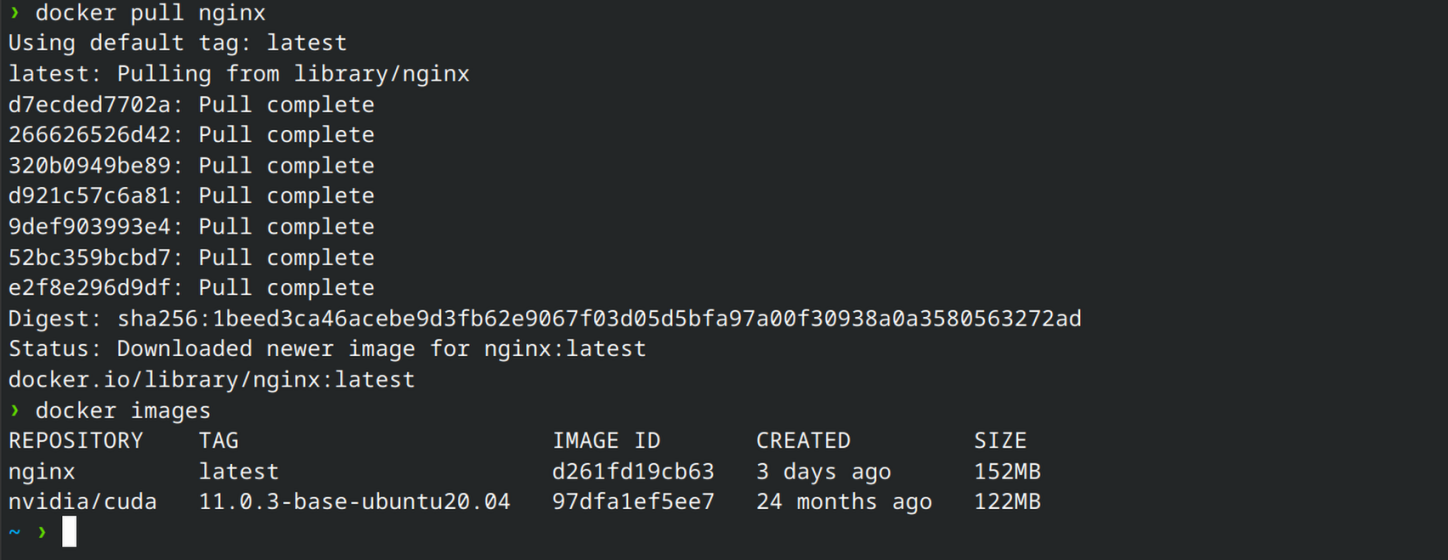Click the IMAGE ID column header

606,441
